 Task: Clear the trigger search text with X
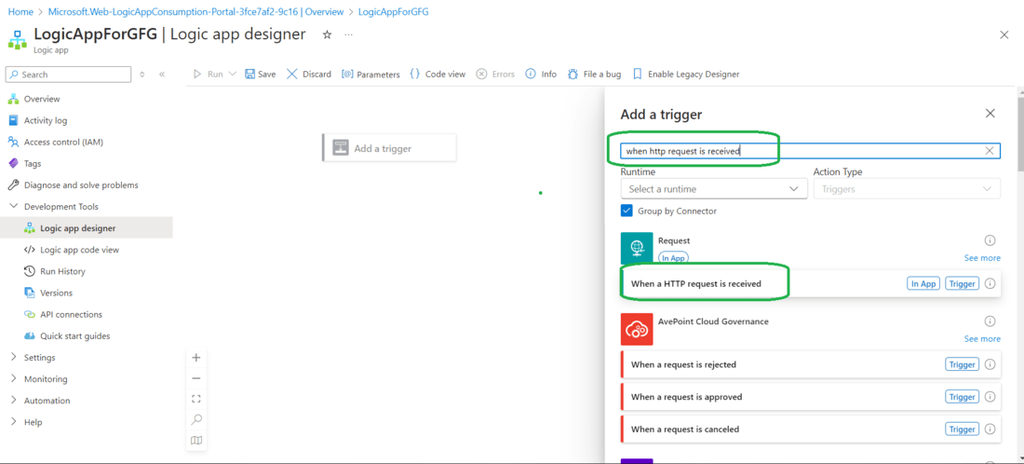989,151
